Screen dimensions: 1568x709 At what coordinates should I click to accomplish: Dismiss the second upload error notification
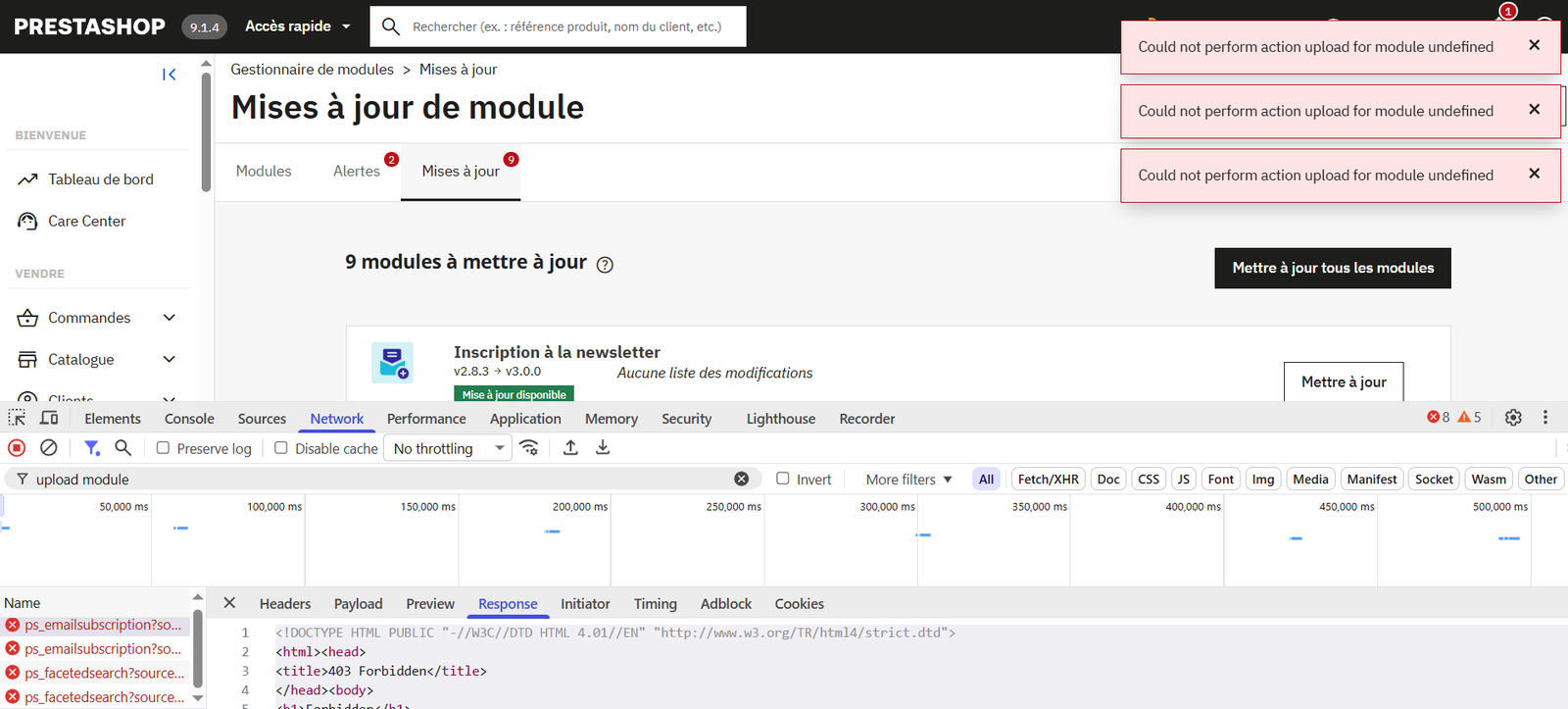[1535, 110]
